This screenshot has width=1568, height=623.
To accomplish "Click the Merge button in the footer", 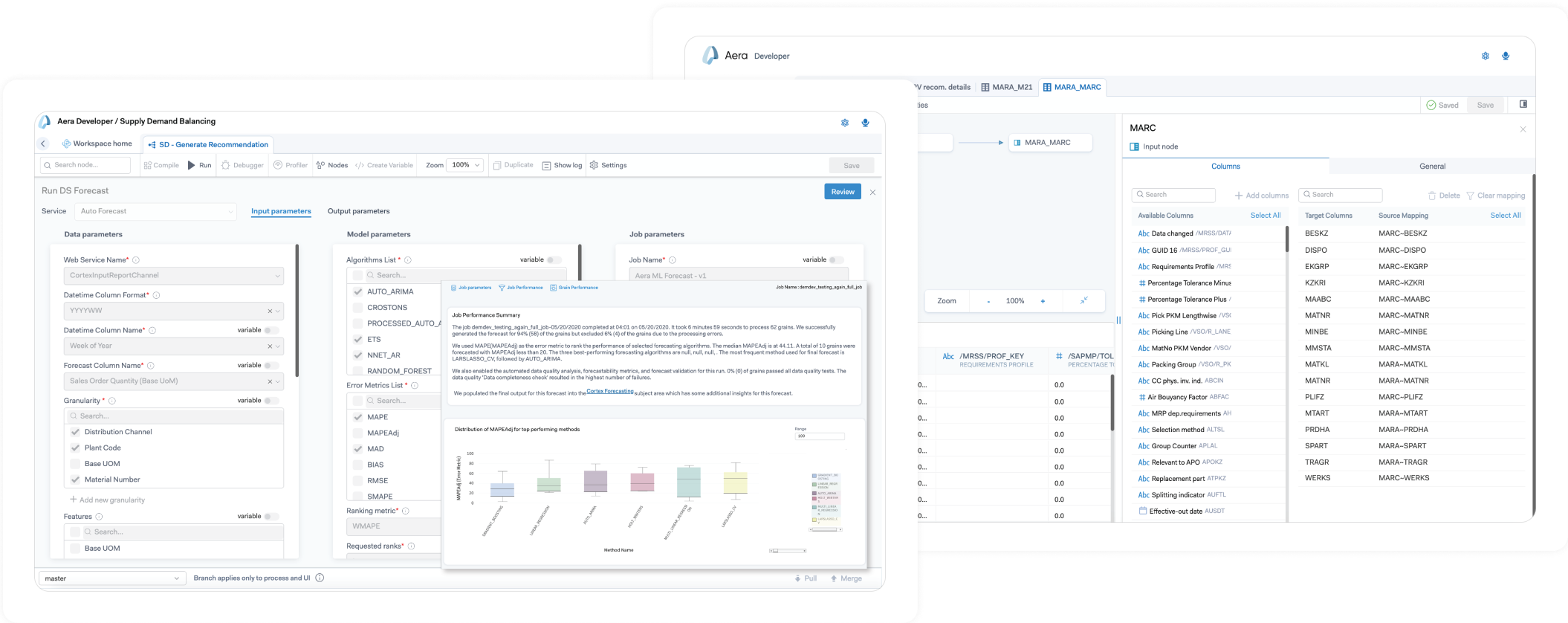I will pos(846,578).
